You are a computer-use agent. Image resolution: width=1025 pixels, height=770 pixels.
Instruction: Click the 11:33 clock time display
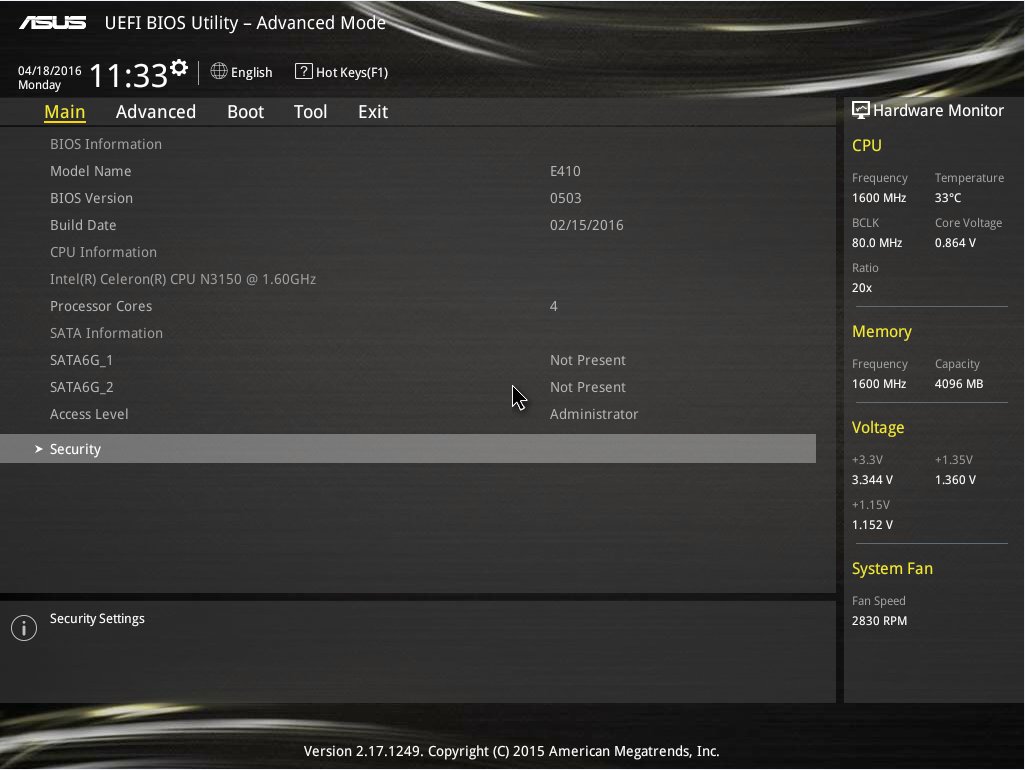point(128,76)
